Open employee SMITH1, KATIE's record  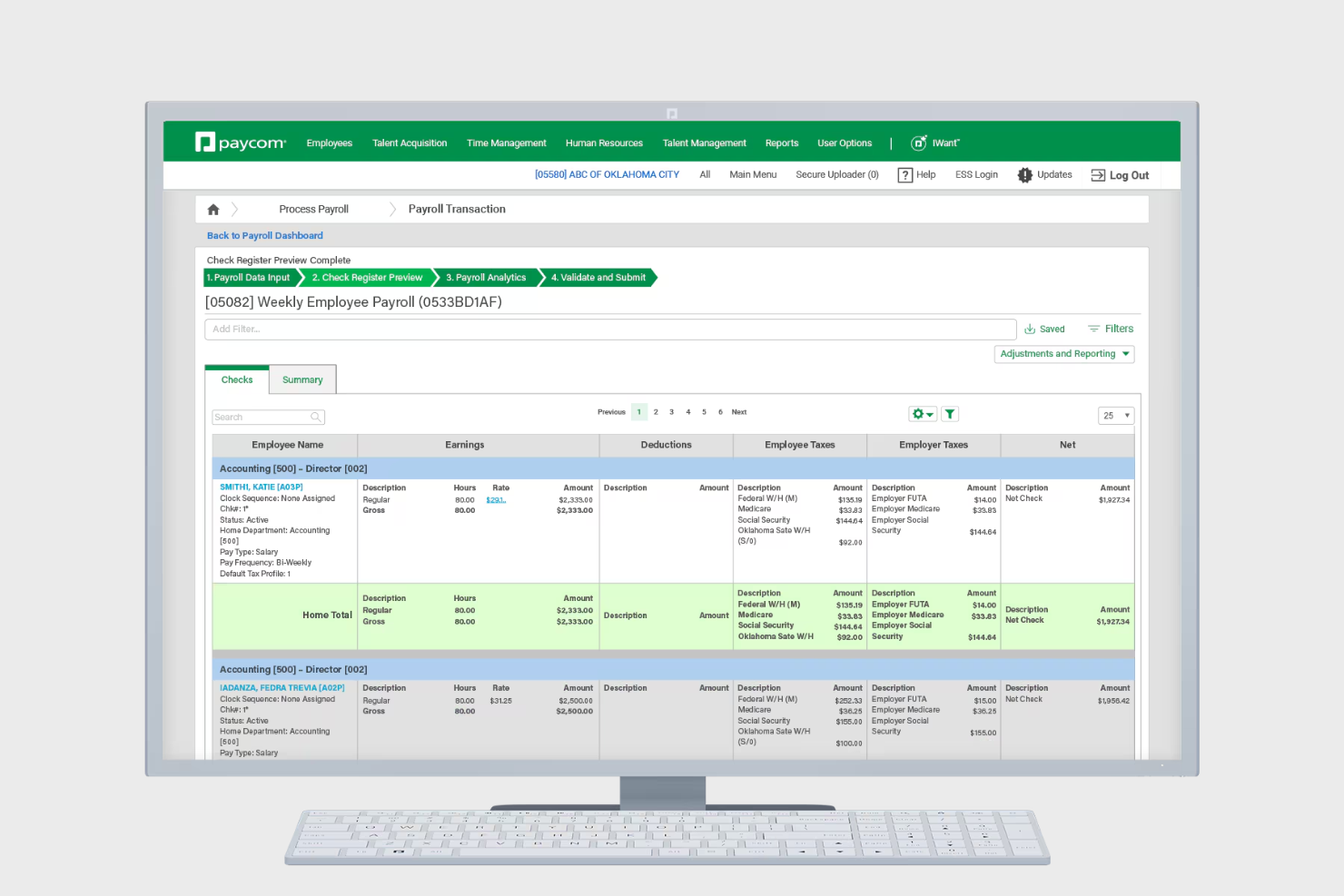coord(261,487)
